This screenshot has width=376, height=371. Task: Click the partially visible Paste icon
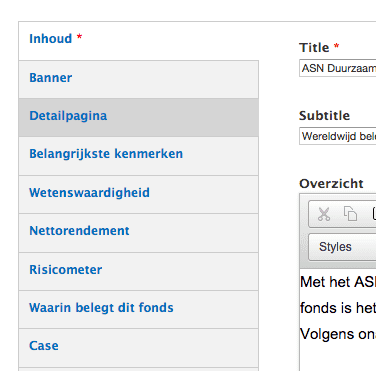click(x=374, y=214)
